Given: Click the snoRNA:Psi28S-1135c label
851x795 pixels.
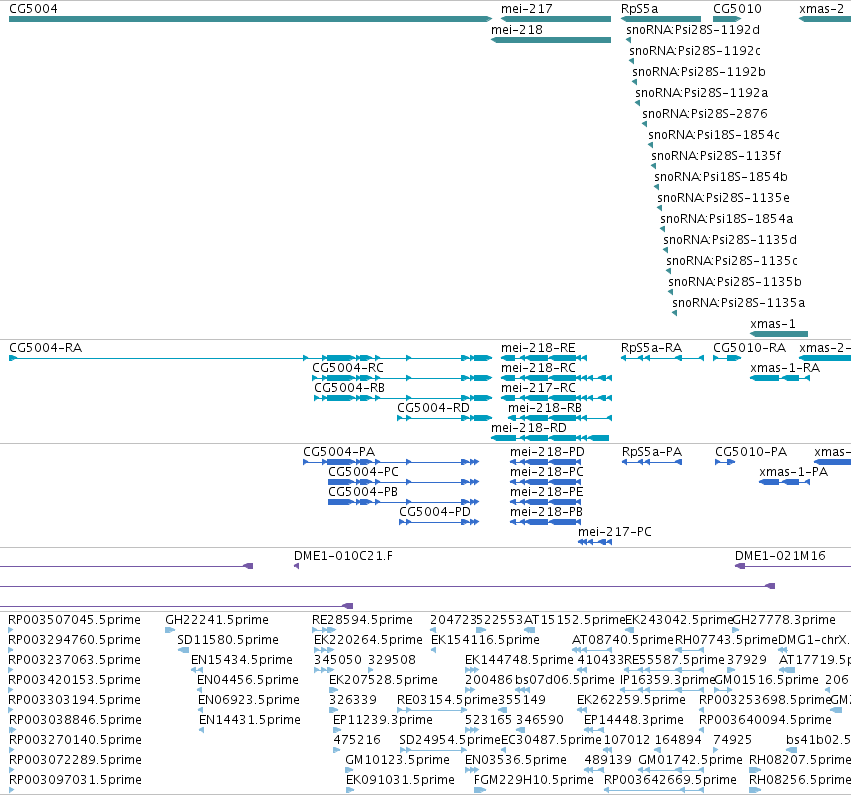Looking at the screenshot, I should coord(732,261).
